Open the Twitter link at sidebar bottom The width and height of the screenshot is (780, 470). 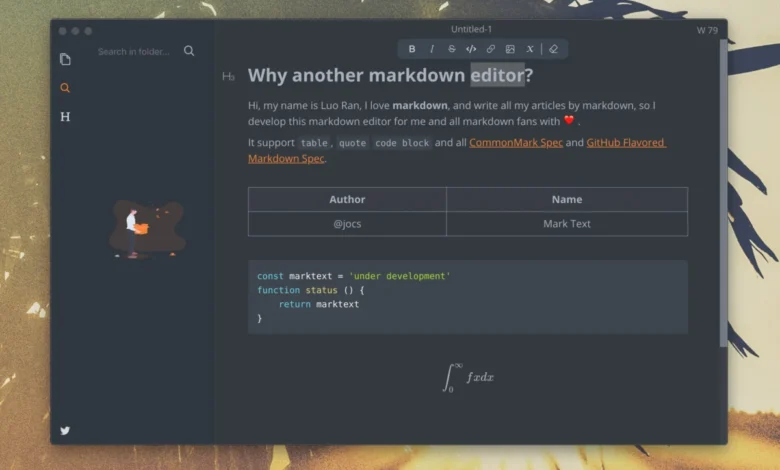(65, 431)
